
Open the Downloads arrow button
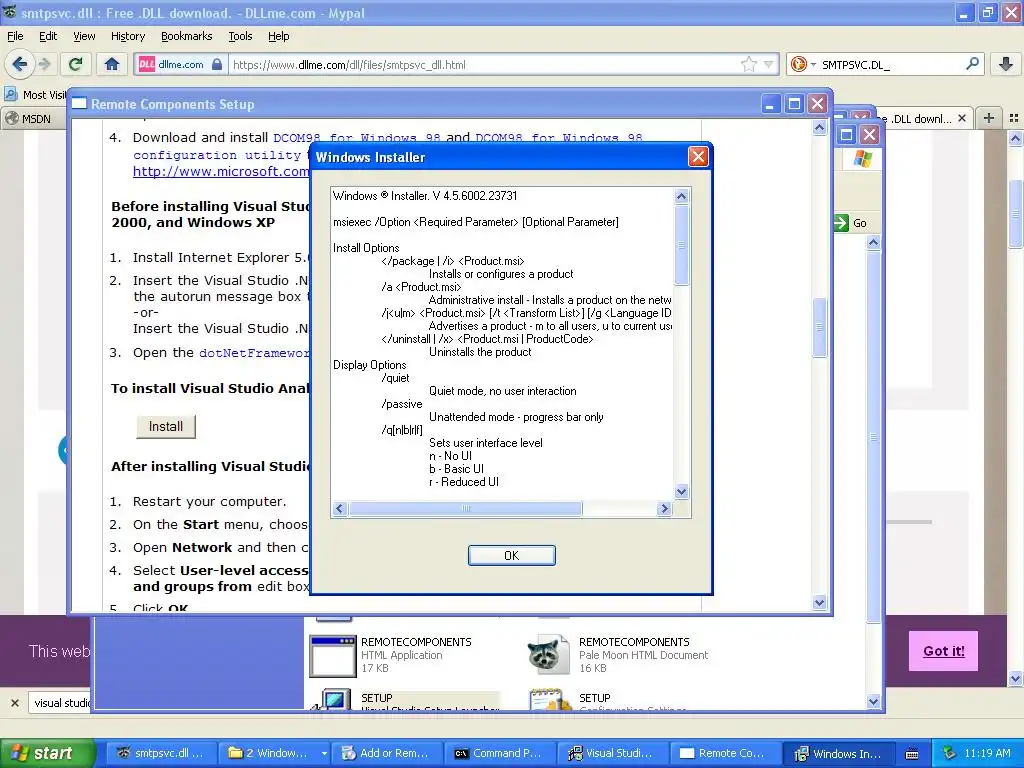click(x=1006, y=64)
